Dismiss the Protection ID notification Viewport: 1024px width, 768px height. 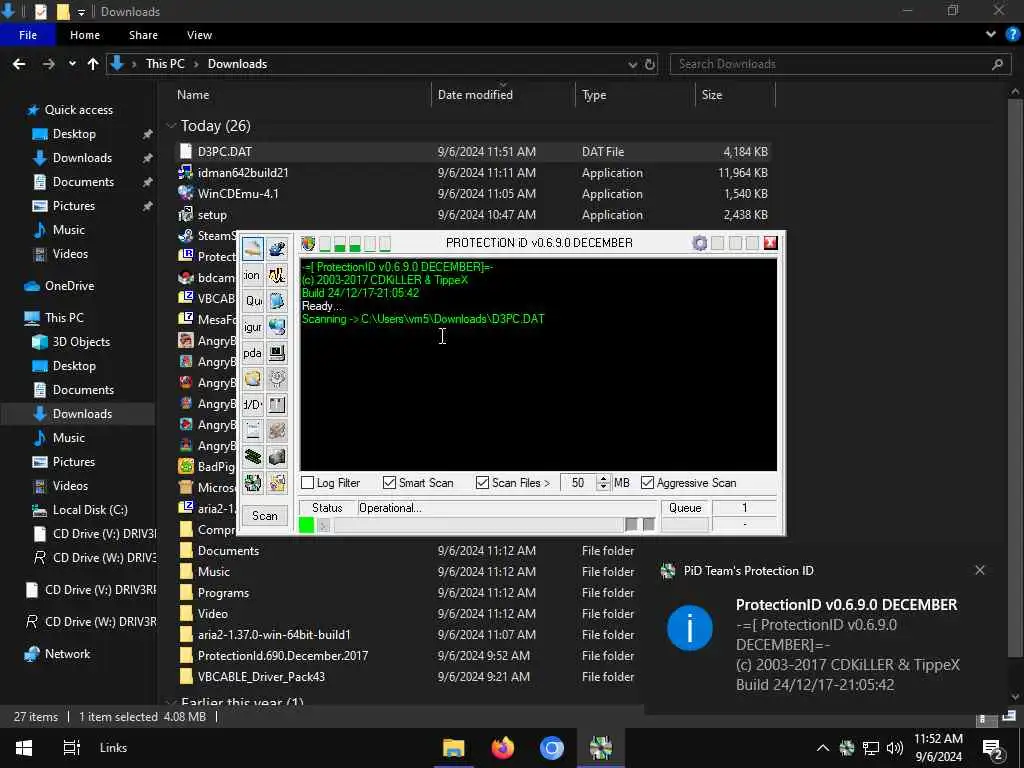click(x=980, y=570)
